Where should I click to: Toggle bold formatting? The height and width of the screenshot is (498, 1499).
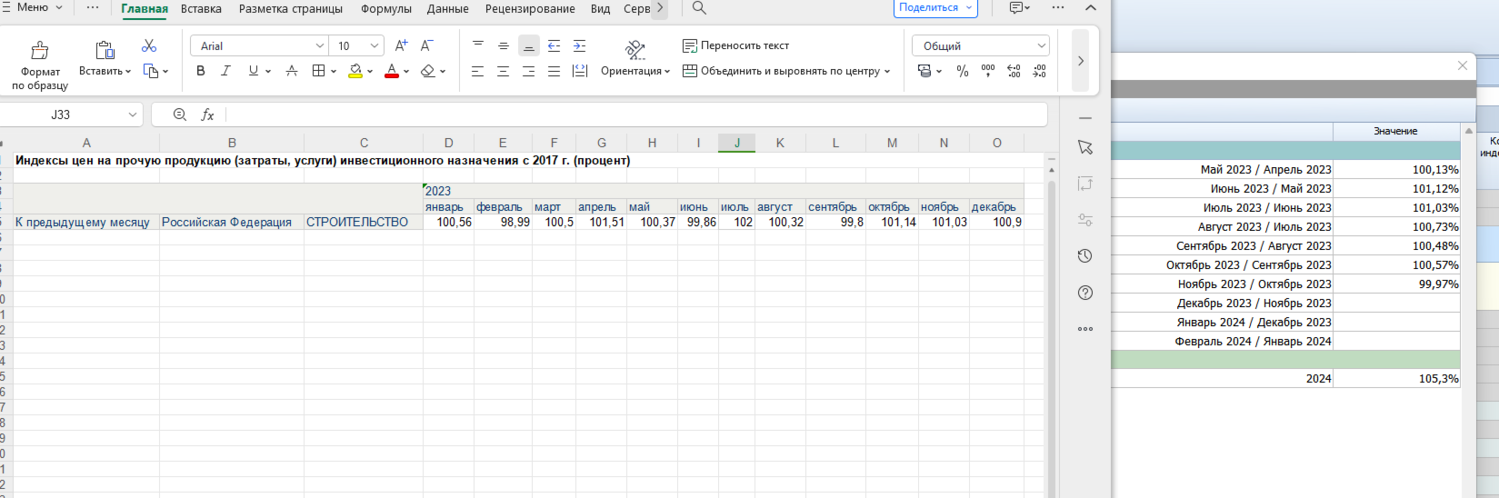201,71
